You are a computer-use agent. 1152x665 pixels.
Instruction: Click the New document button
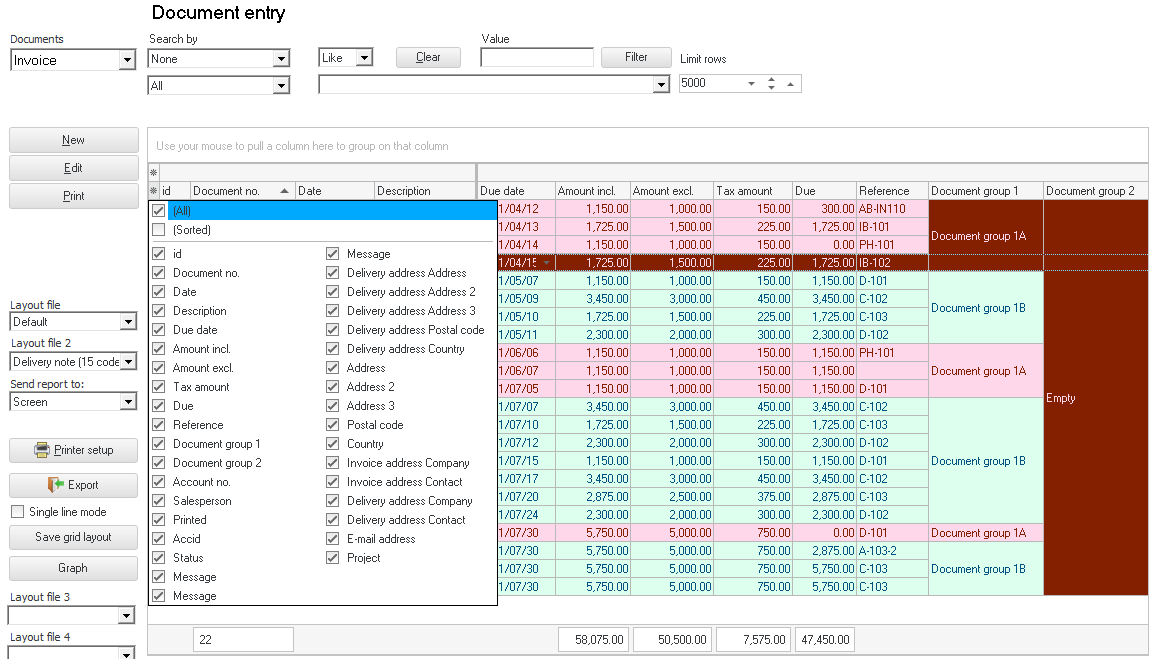73,140
